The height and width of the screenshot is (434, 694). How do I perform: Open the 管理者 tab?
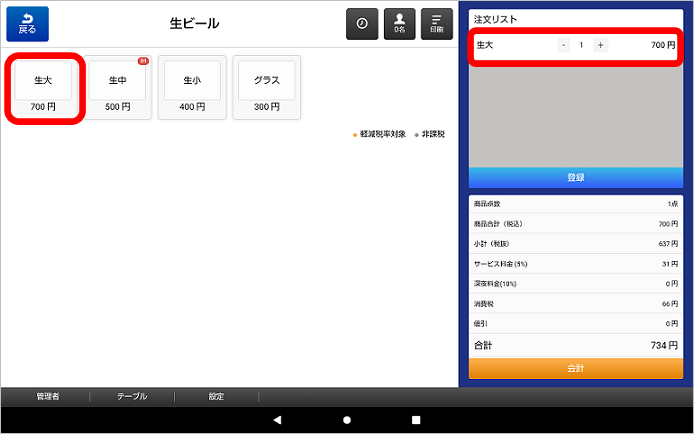coord(48,397)
